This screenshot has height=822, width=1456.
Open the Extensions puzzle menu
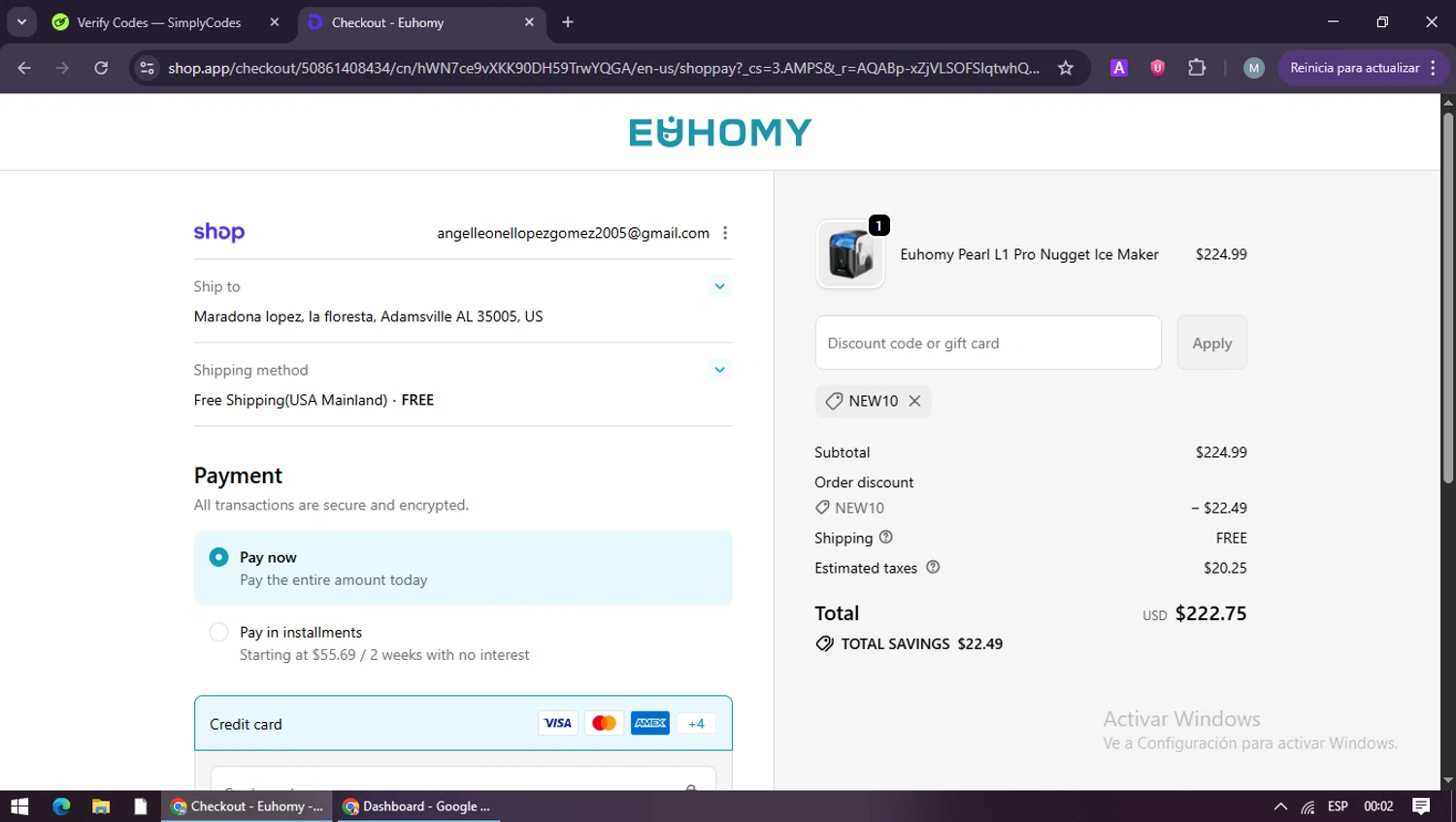click(x=1197, y=68)
